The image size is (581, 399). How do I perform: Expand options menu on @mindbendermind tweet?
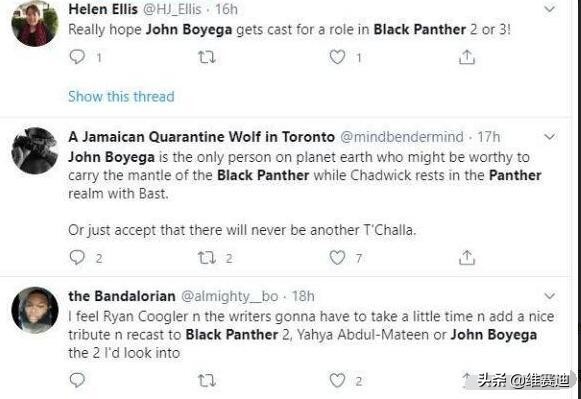pyautogui.click(x=550, y=137)
